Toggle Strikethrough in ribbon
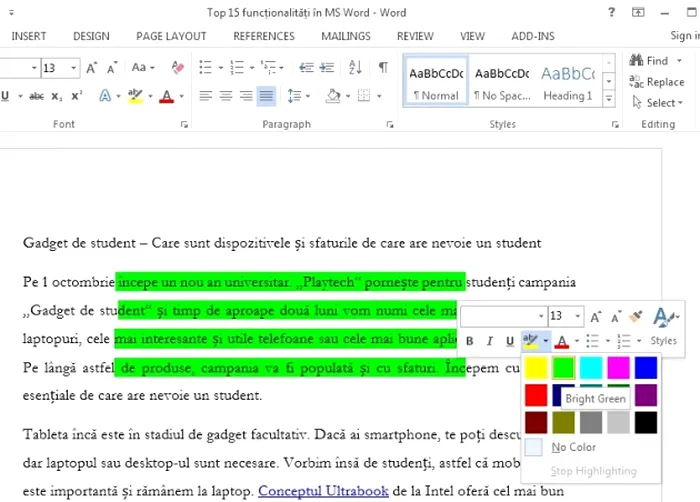 click(x=37, y=96)
